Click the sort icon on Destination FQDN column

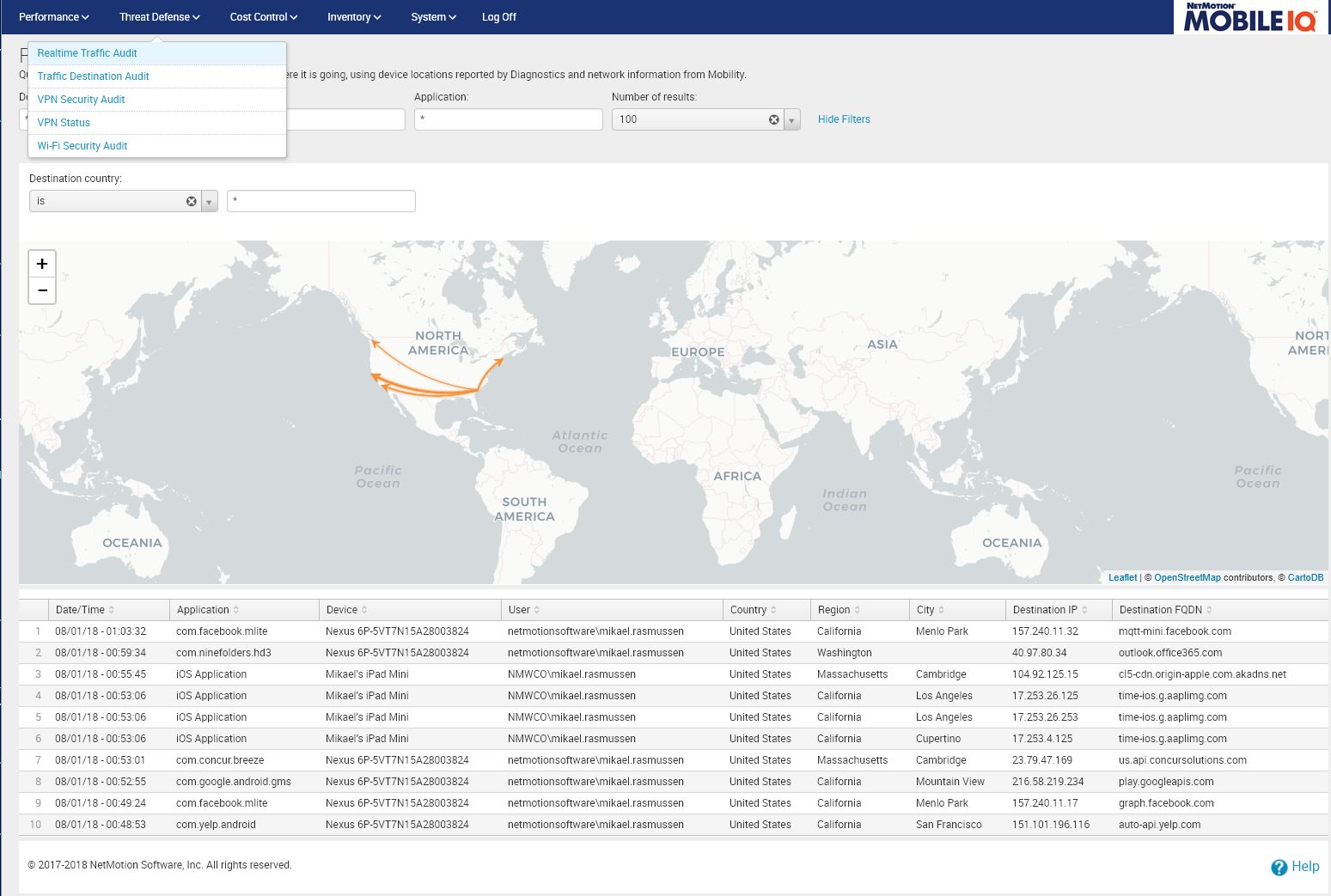[x=1210, y=609]
